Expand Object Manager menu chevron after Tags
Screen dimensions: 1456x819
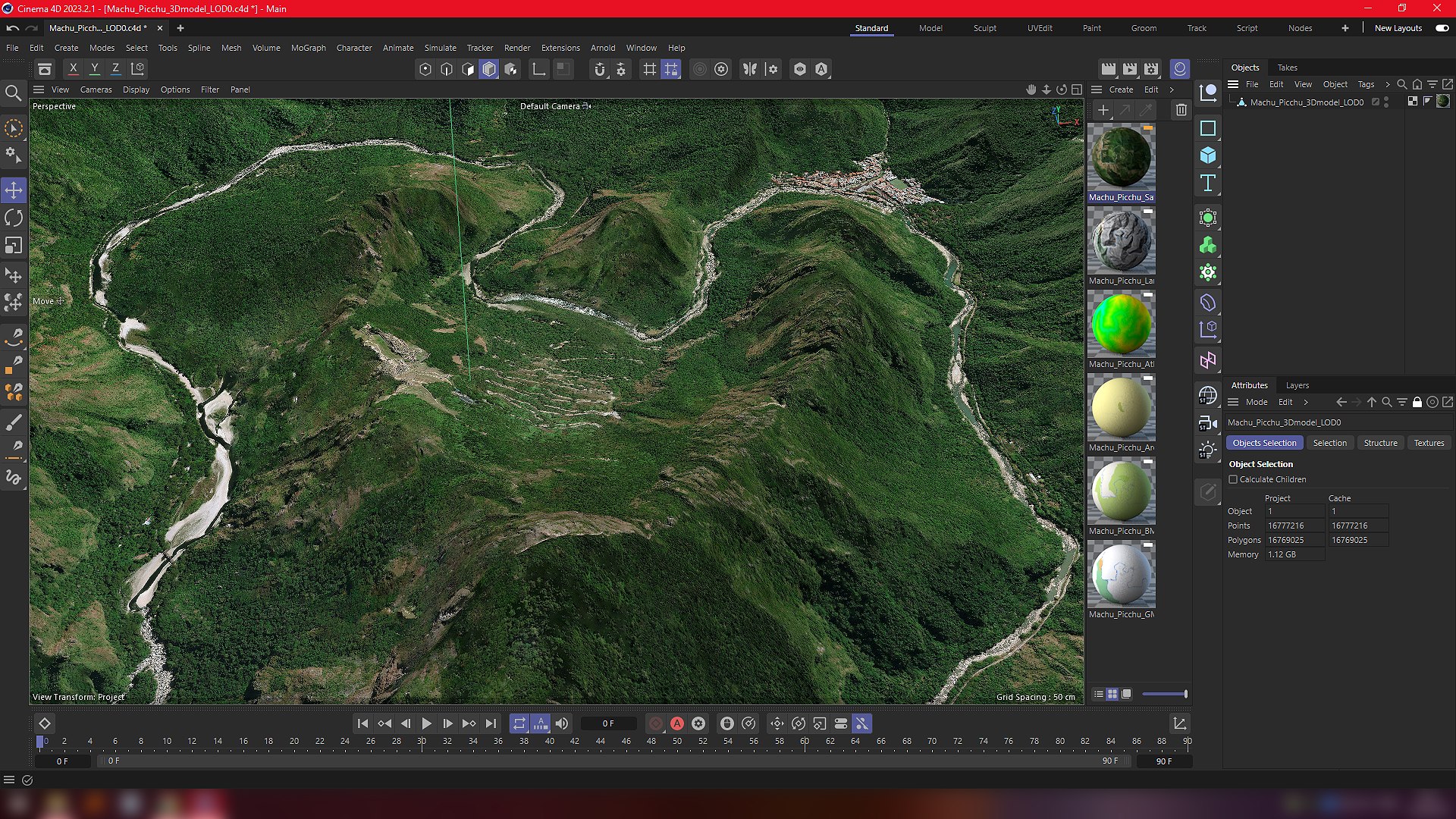point(1387,84)
